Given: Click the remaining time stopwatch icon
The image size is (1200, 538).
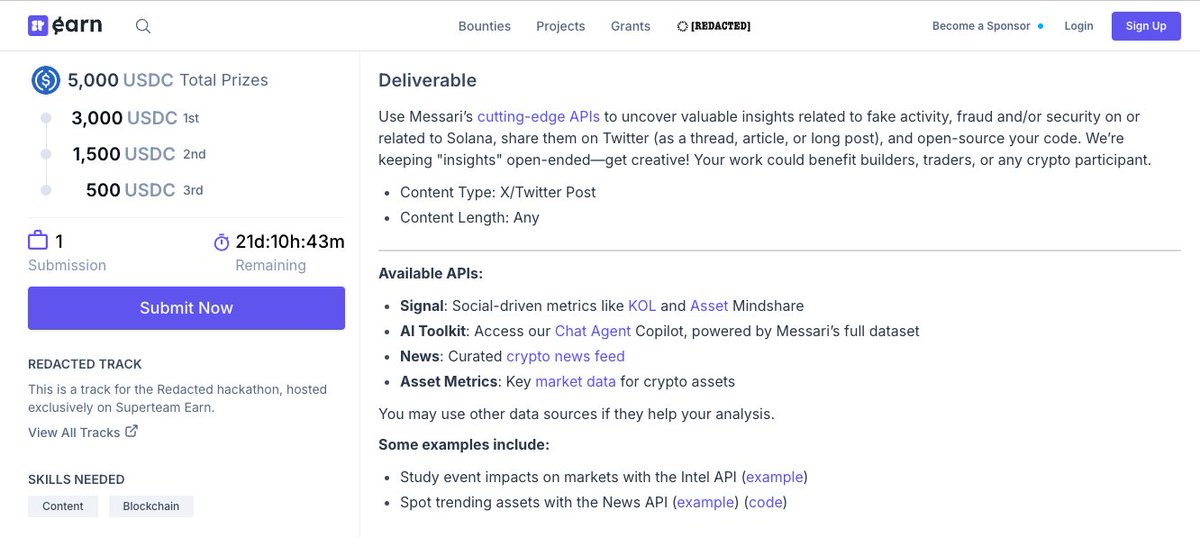Looking at the screenshot, I should [221, 242].
